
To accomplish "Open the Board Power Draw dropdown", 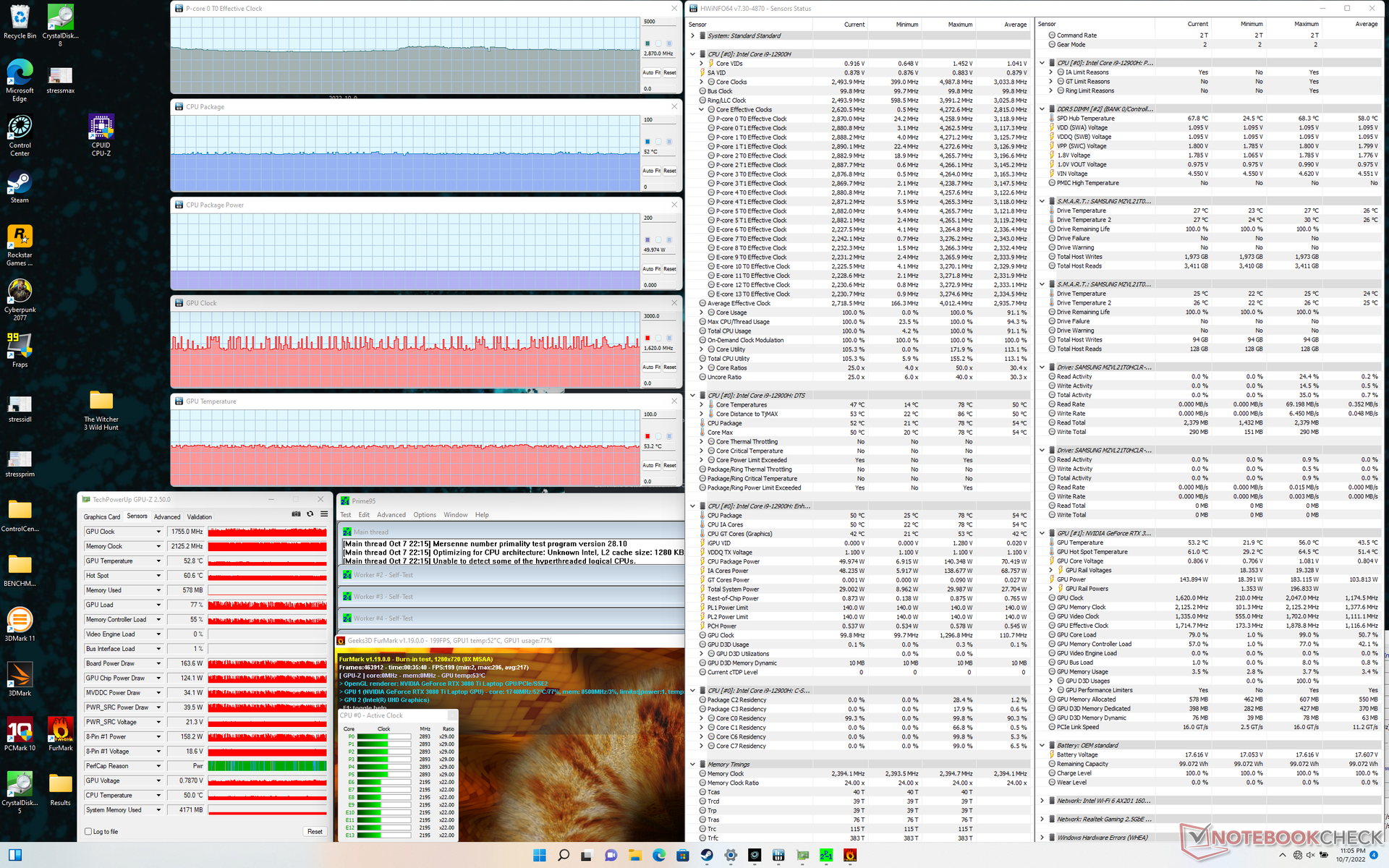I will tap(158, 663).
